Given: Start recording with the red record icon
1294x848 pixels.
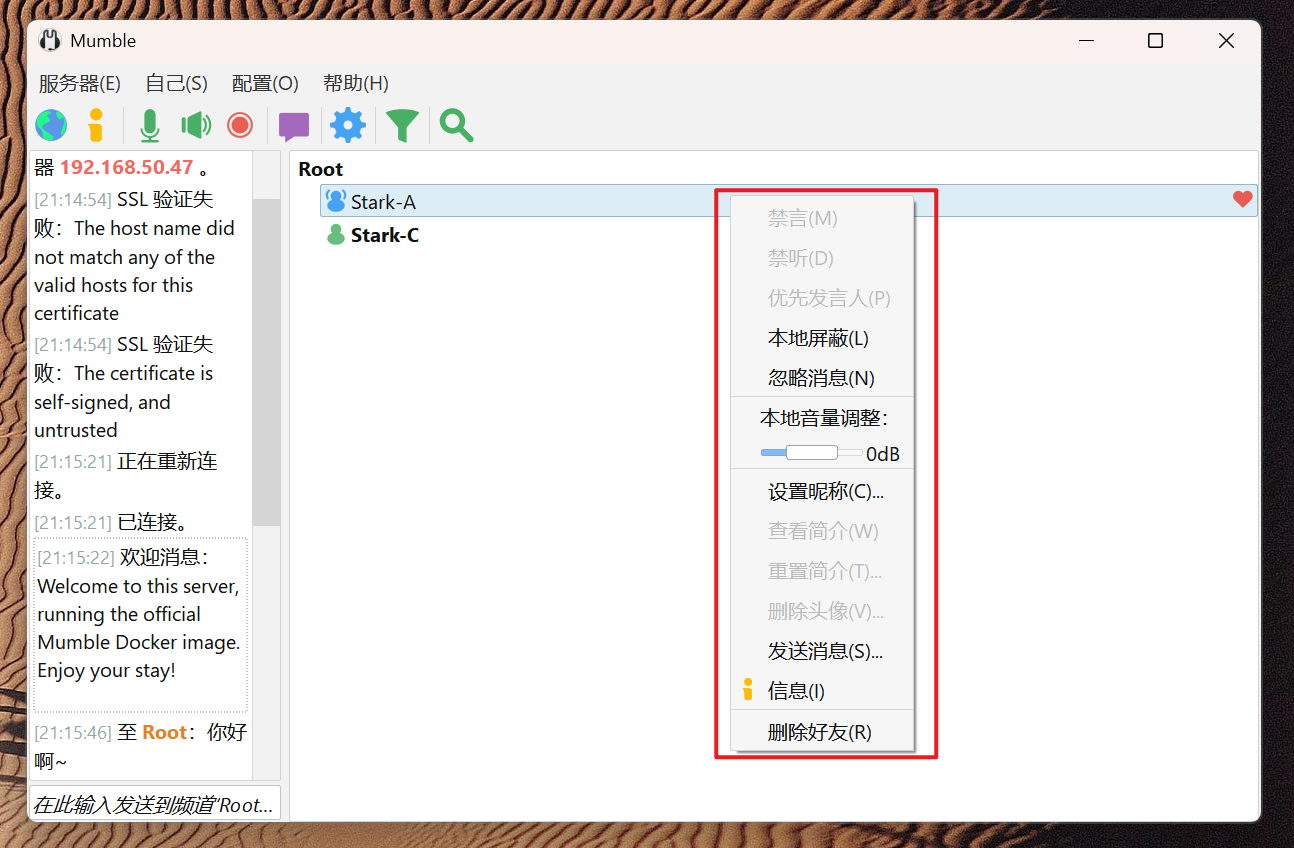Looking at the screenshot, I should point(240,125).
